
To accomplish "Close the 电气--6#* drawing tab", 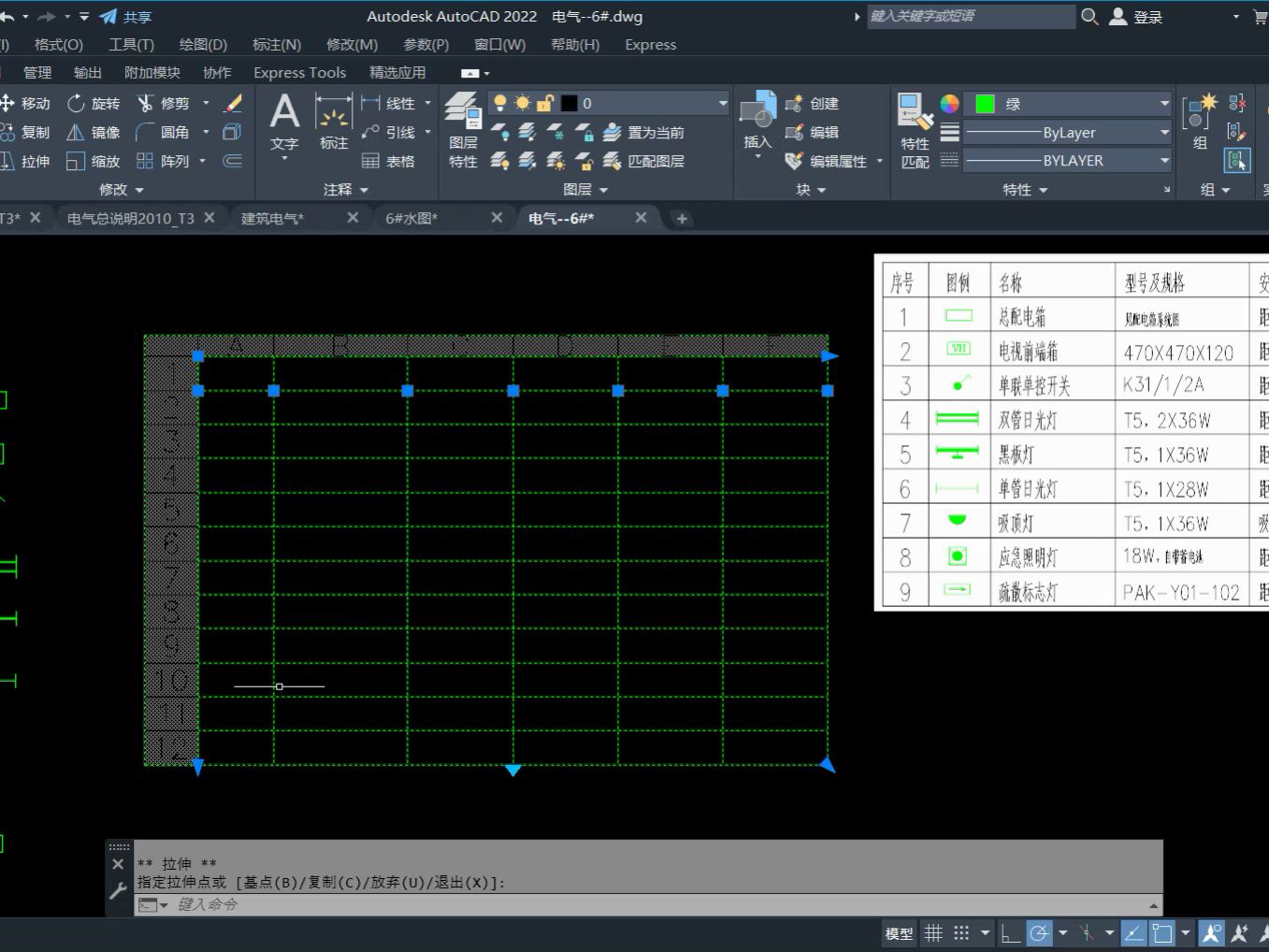I will coord(641,217).
